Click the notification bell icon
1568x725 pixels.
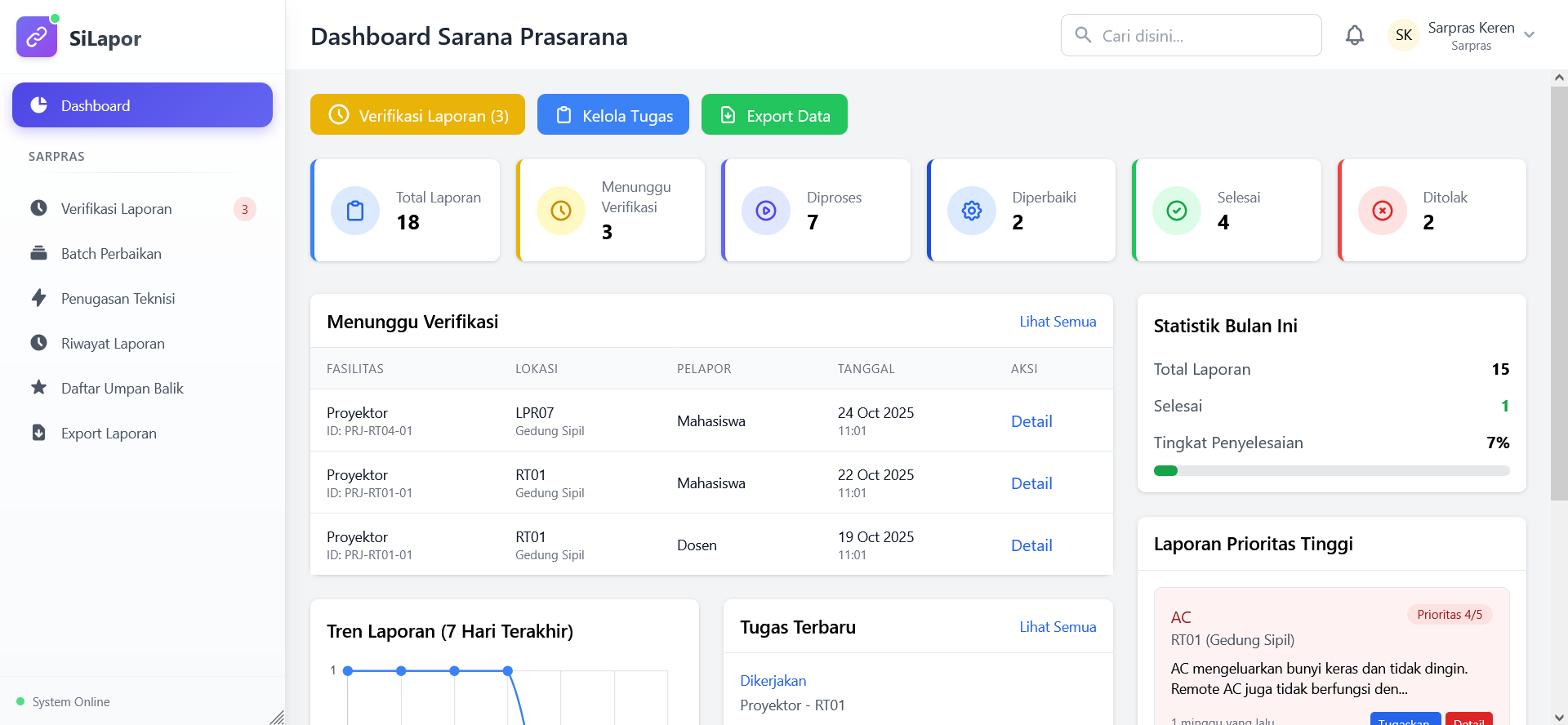coord(1354,35)
